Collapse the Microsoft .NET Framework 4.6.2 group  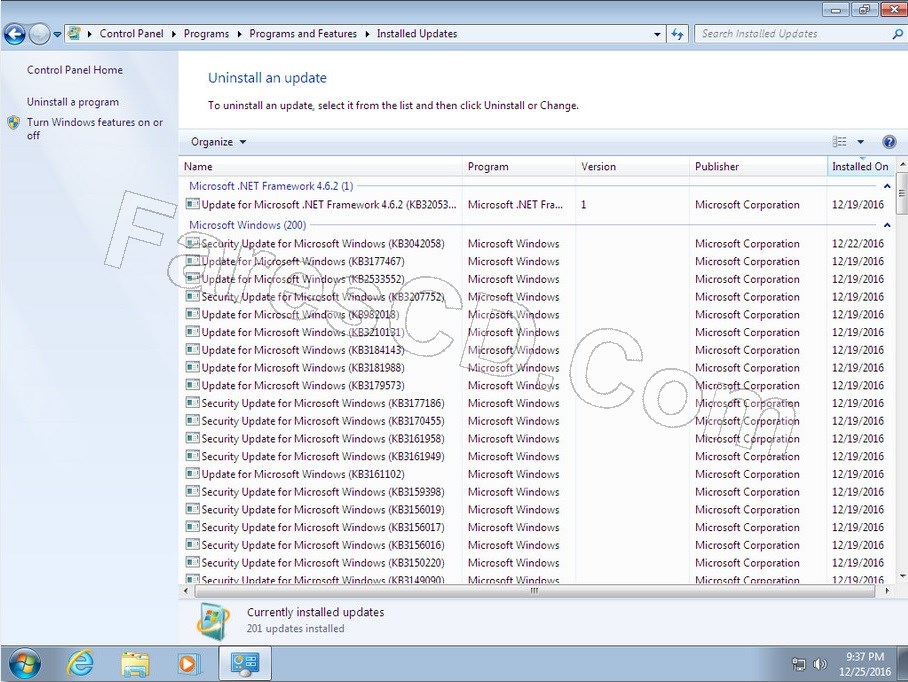click(887, 186)
